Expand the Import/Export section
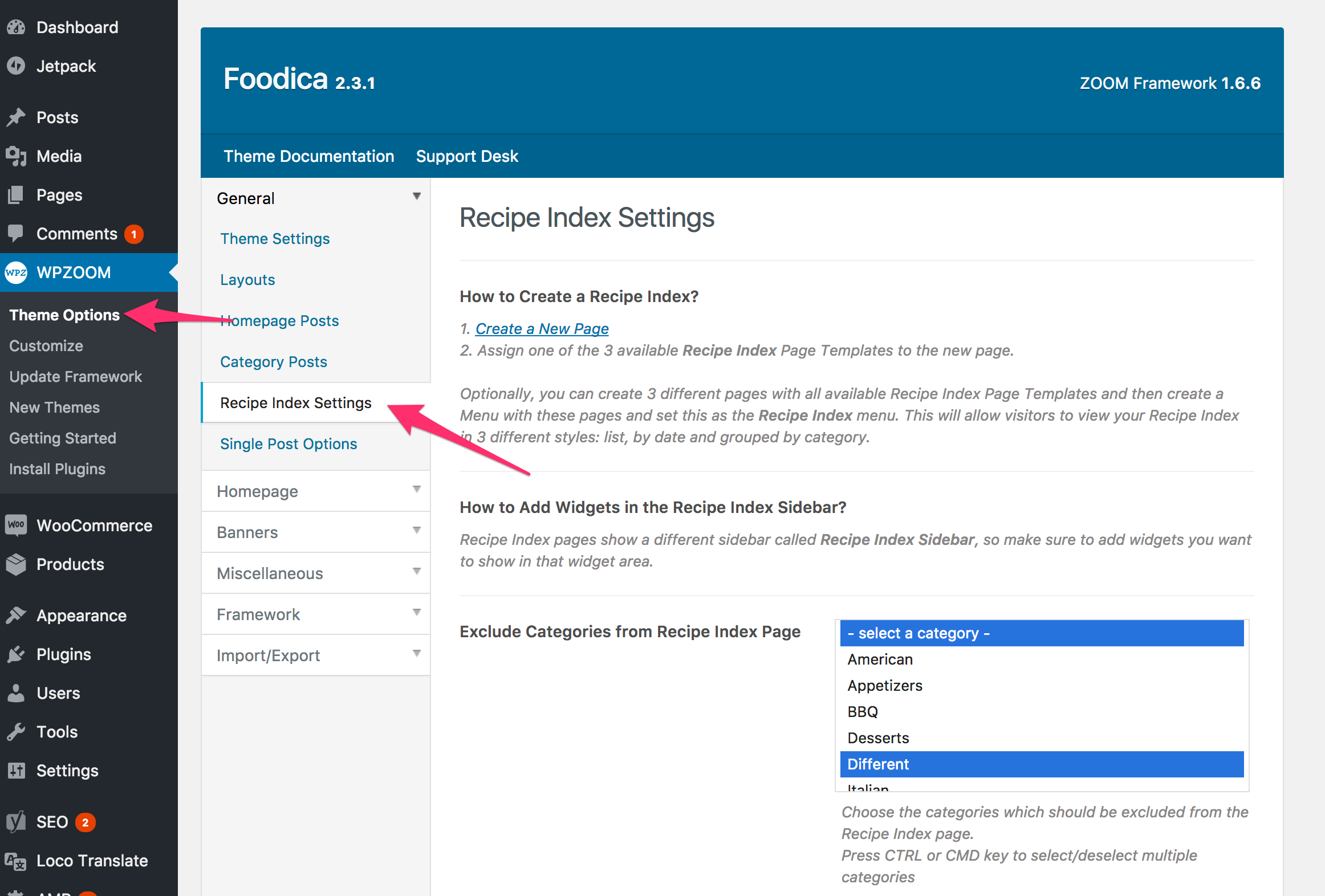 point(417,654)
